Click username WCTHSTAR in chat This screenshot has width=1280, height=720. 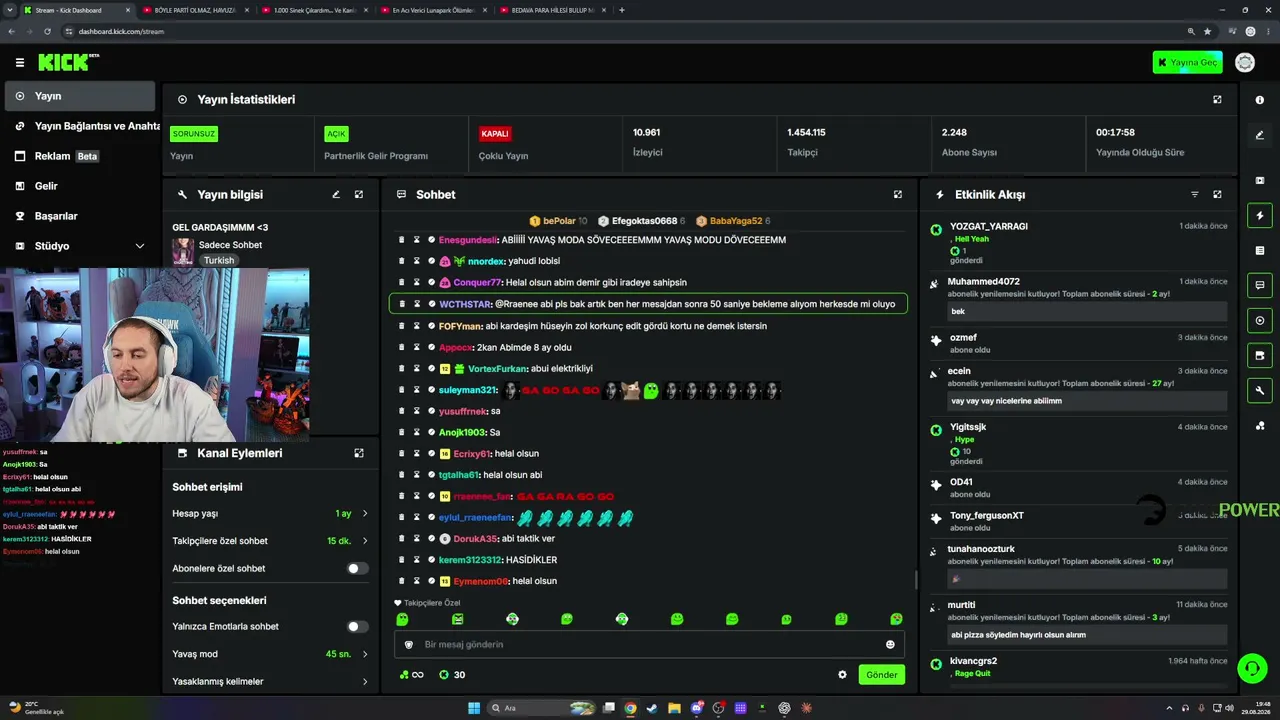click(464, 304)
